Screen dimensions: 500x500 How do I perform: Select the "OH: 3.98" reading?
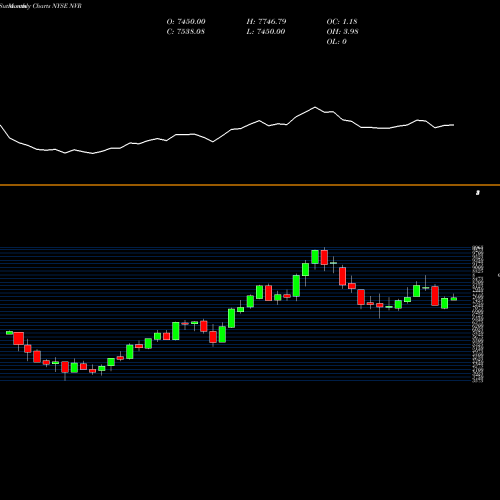[343, 32]
